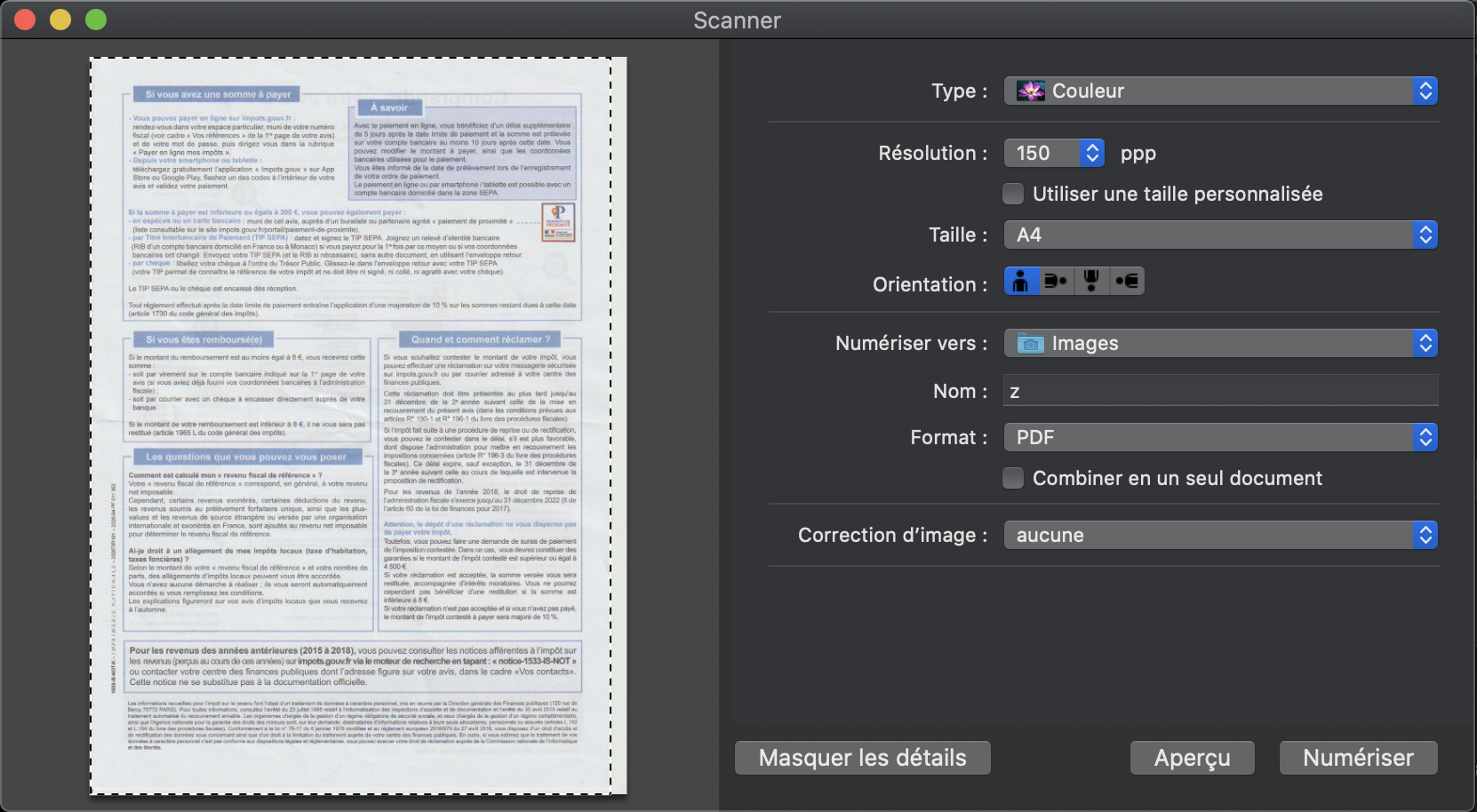Click the 'Correction d'image :' label

point(893,535)
